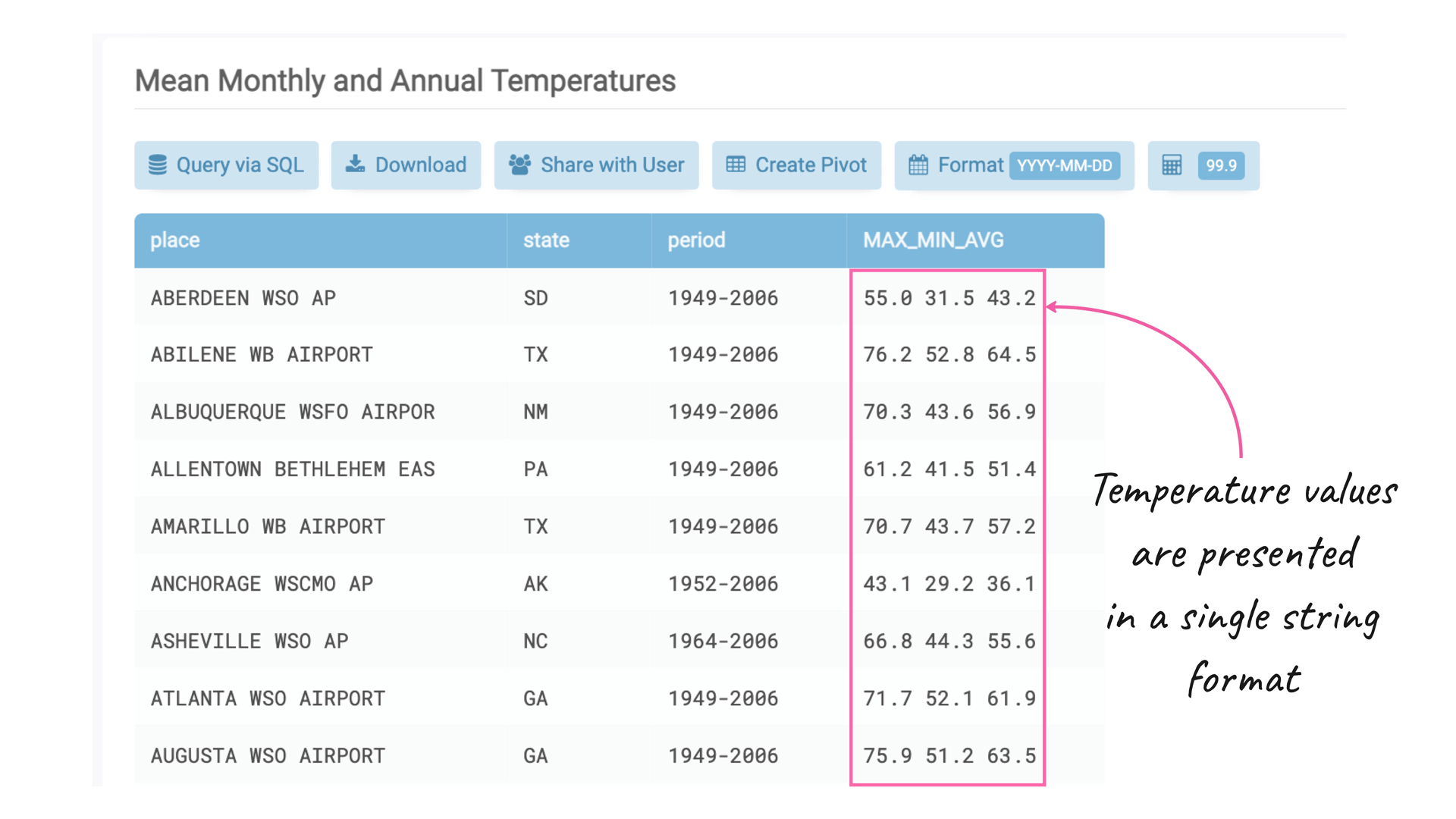
Task: Click the value 43.1 29.2 36.1
Action: click(949, 584)
